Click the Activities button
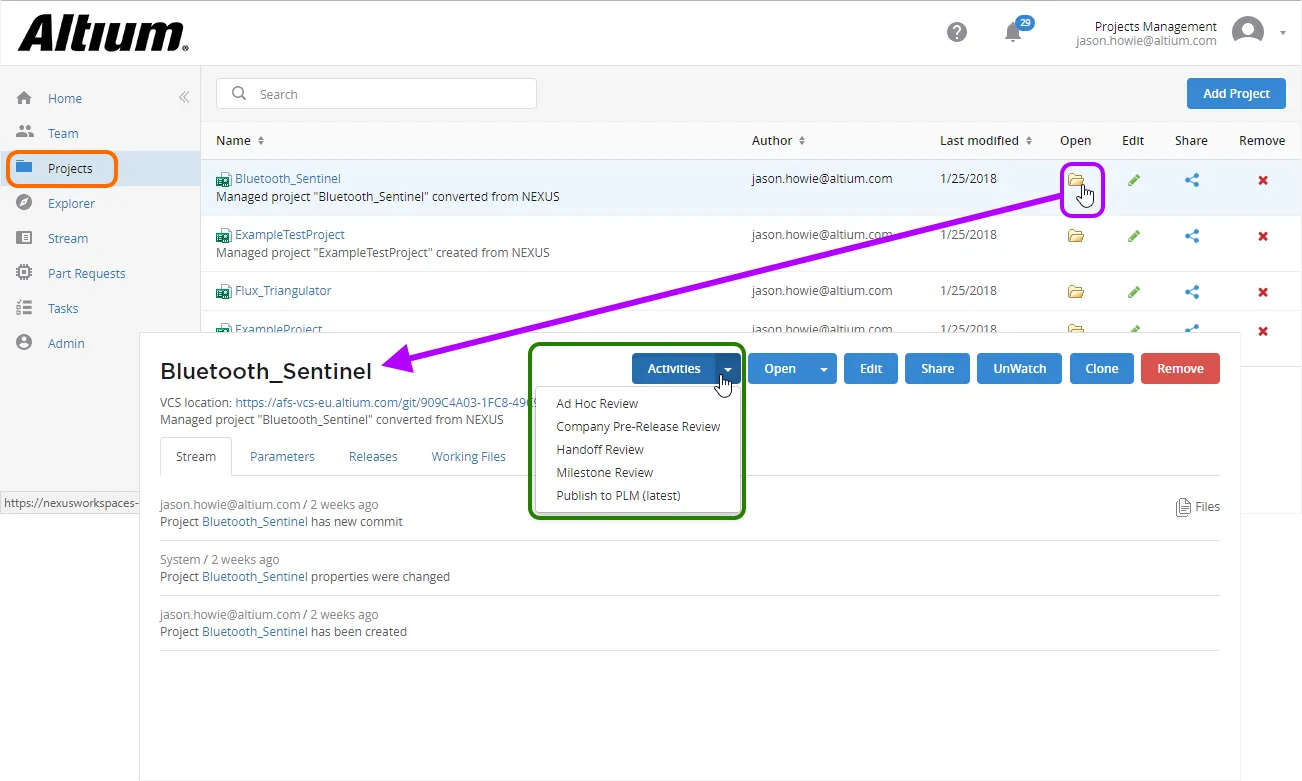Image resolution: width=1302 pixels, height=781 pixels. (x=673, y=368)
